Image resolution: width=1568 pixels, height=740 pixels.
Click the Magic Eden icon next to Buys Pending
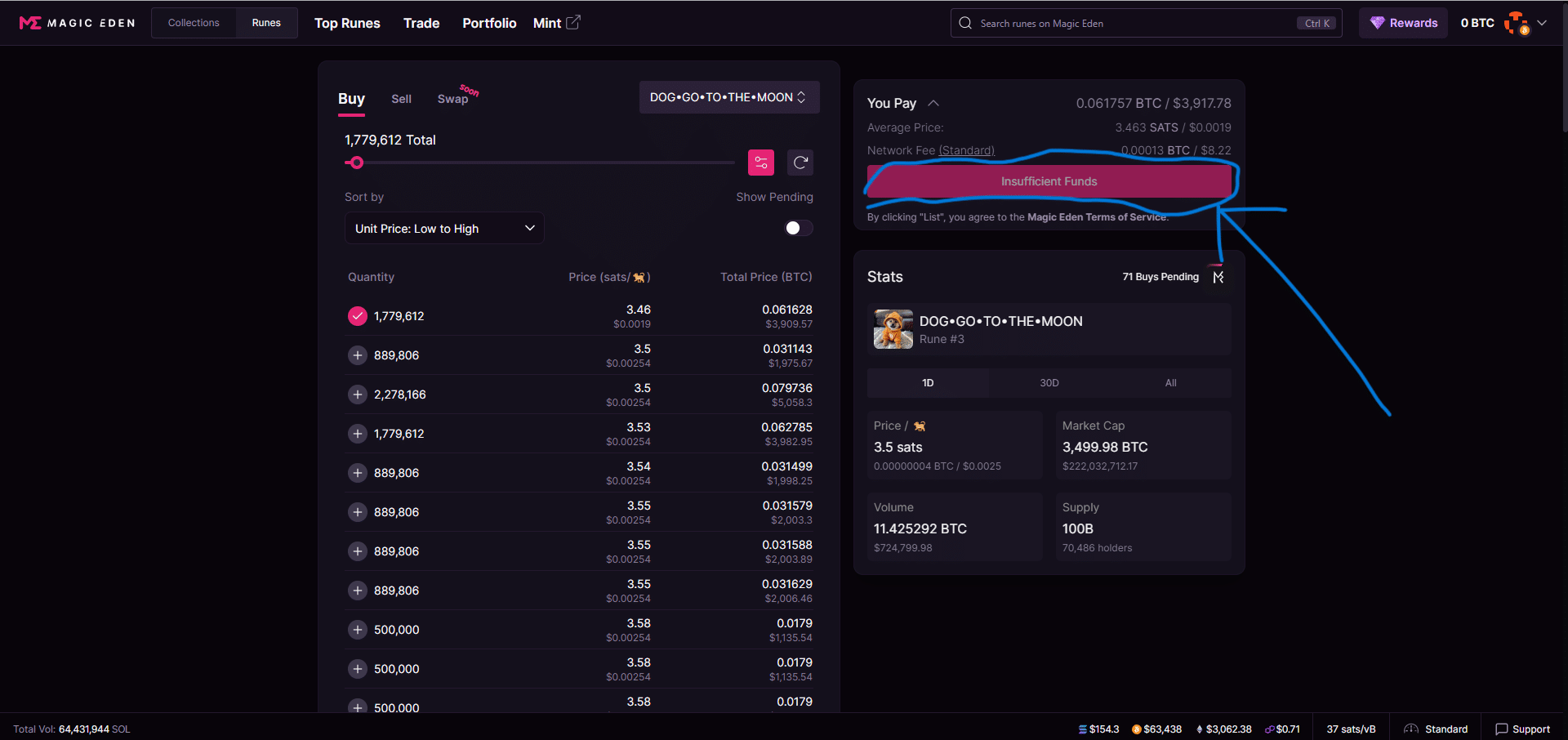[x=1218, y=277]
